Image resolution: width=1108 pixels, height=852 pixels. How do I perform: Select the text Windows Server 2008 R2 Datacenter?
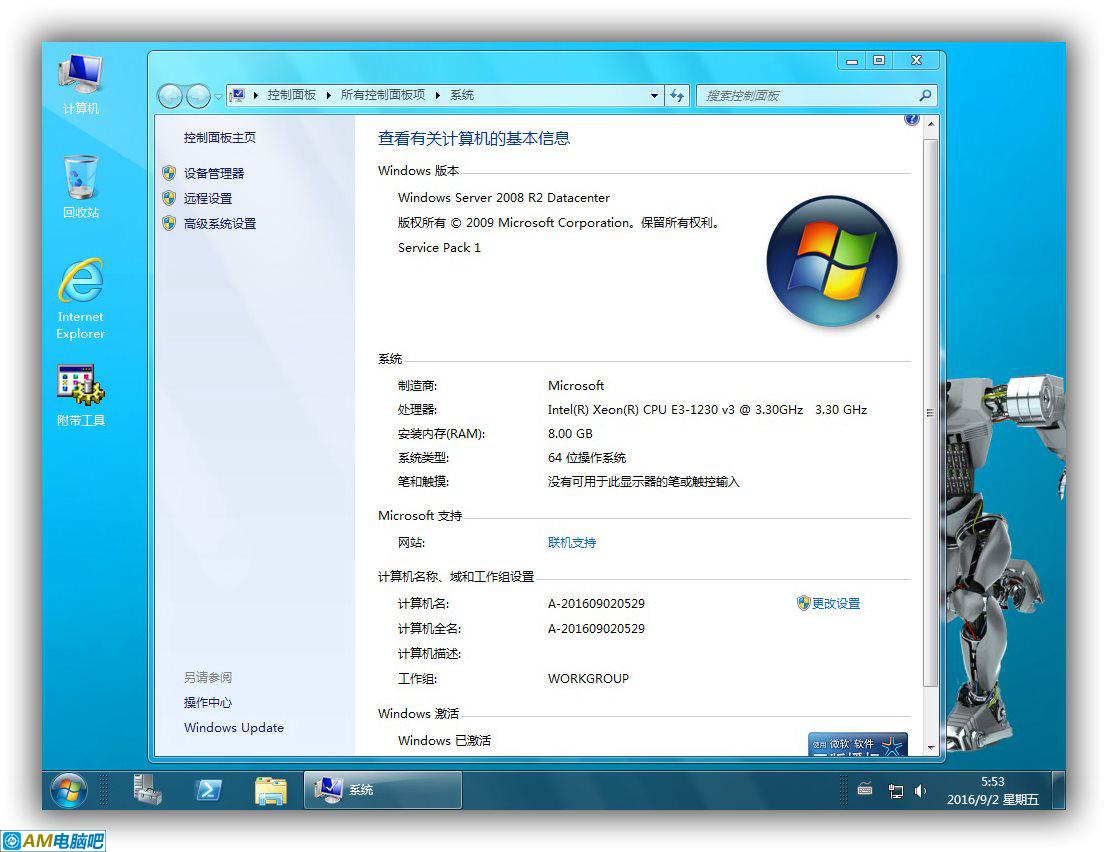point(504,198)
